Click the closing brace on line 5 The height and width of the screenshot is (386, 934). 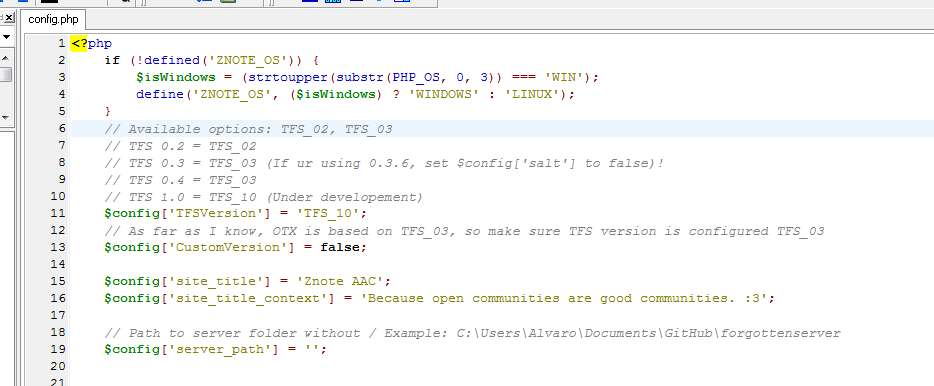[108, 111]
